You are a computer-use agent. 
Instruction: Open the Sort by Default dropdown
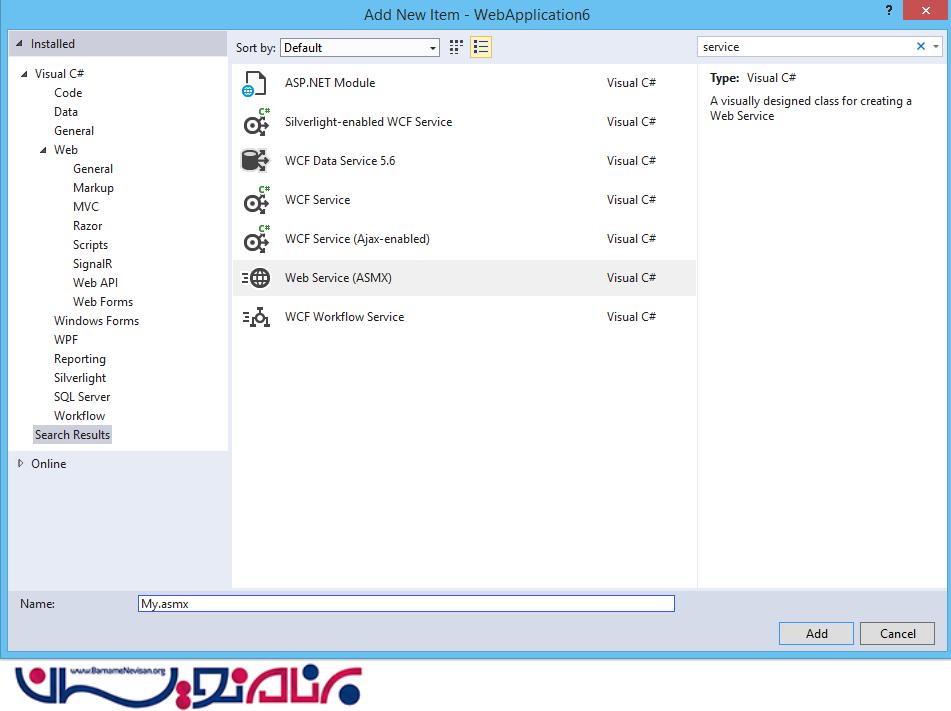(x=360, y=47)
